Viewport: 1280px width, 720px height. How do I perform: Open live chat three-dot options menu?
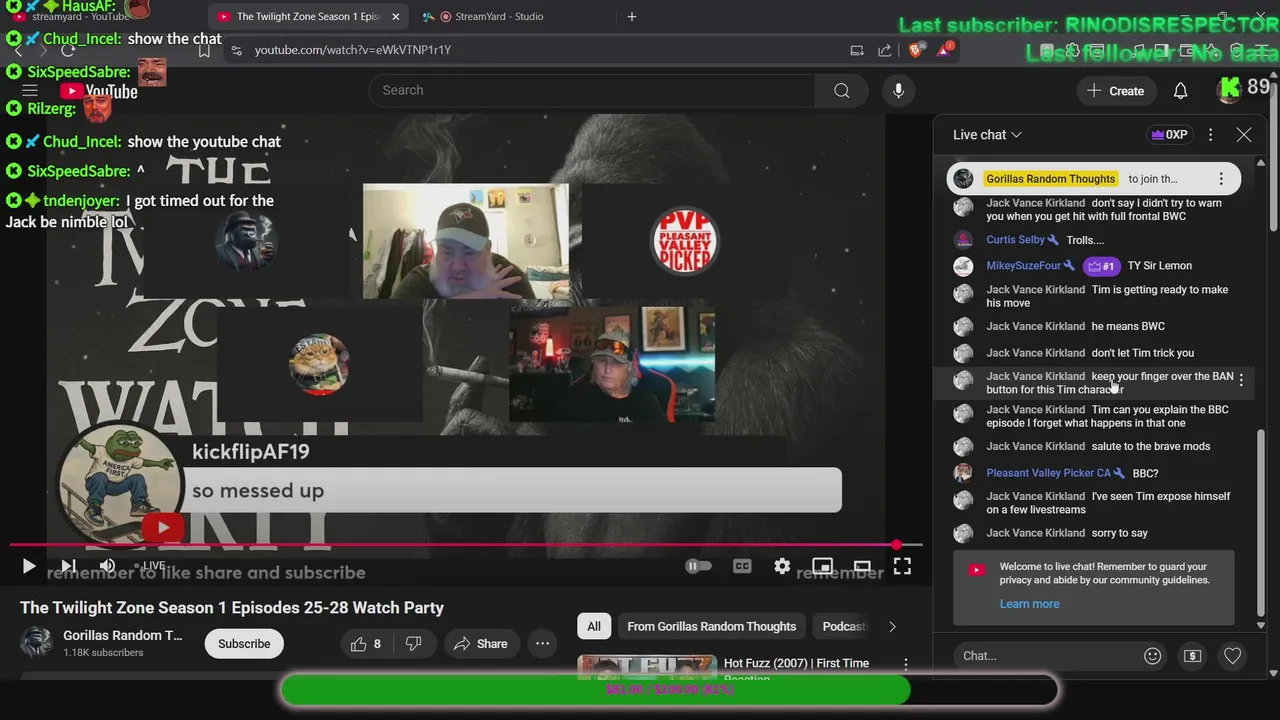tap(1210, 134)
